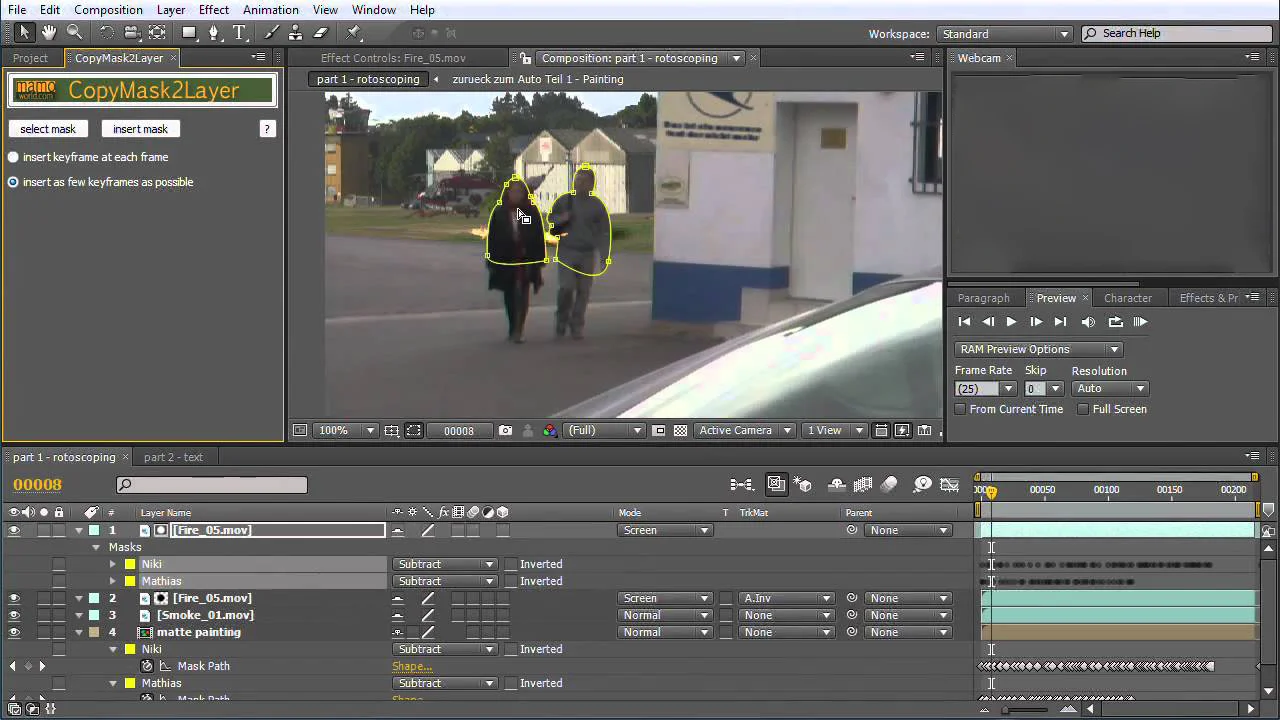Click the question mark help button
The height and width of the screenshot is (720, 1280).
click(266, 129)
